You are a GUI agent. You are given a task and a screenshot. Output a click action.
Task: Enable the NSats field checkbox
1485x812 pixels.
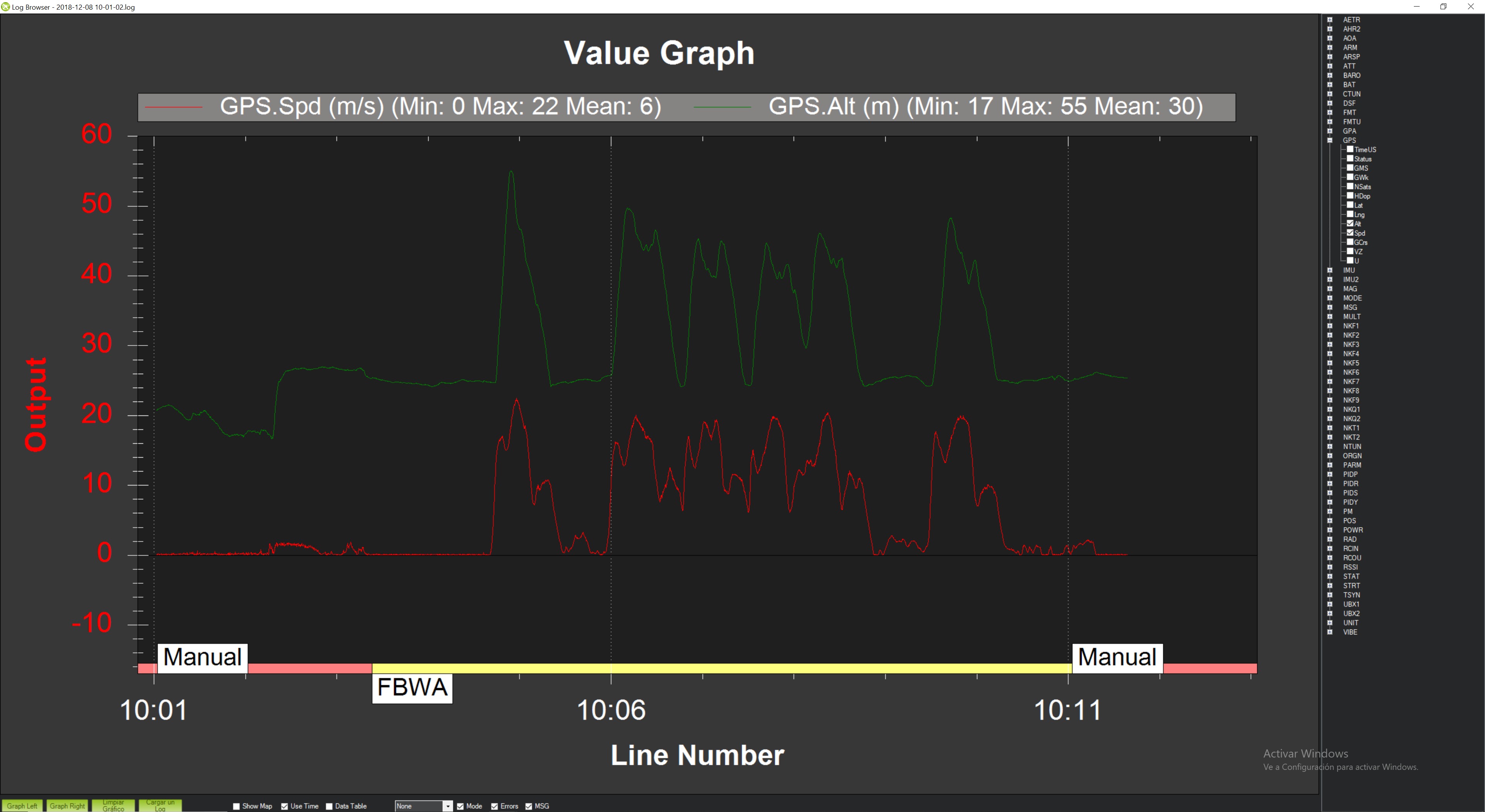click(x=1350, y=186)
